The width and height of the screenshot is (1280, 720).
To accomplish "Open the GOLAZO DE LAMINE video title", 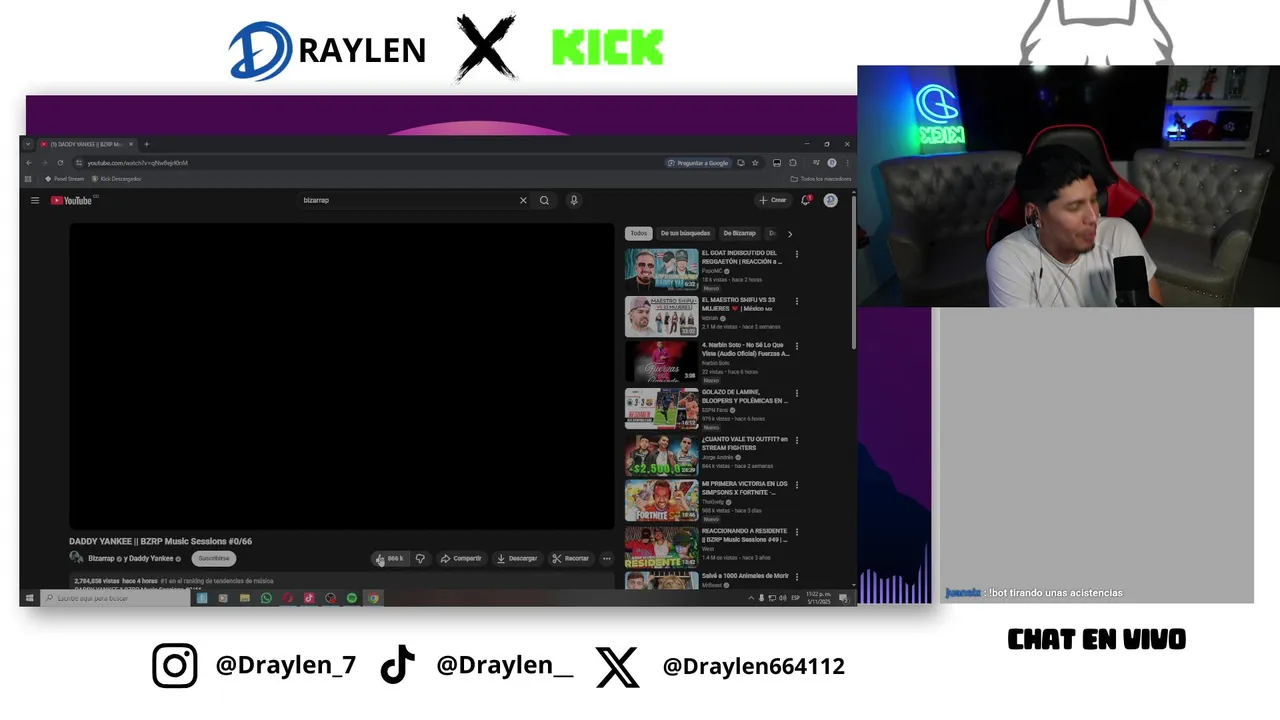I will tap(745, 396).
